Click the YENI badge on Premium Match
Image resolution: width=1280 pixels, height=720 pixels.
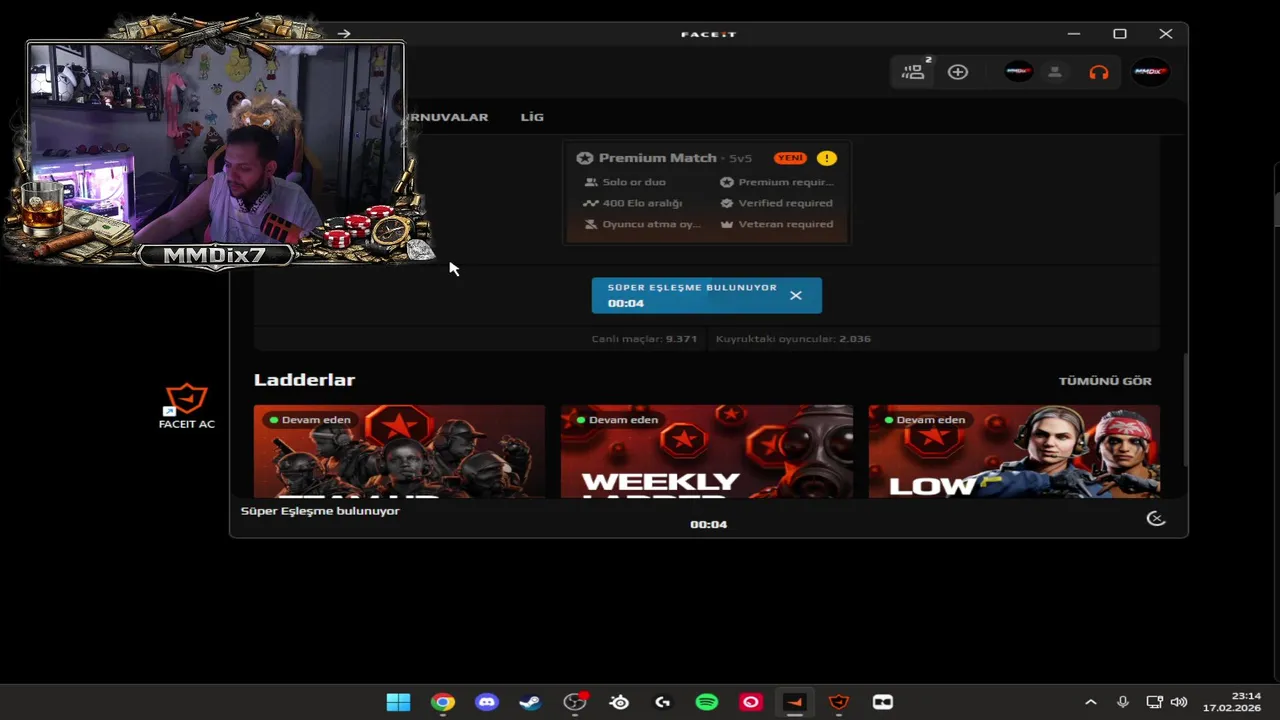pyautogui.click(x=790, y=158)
